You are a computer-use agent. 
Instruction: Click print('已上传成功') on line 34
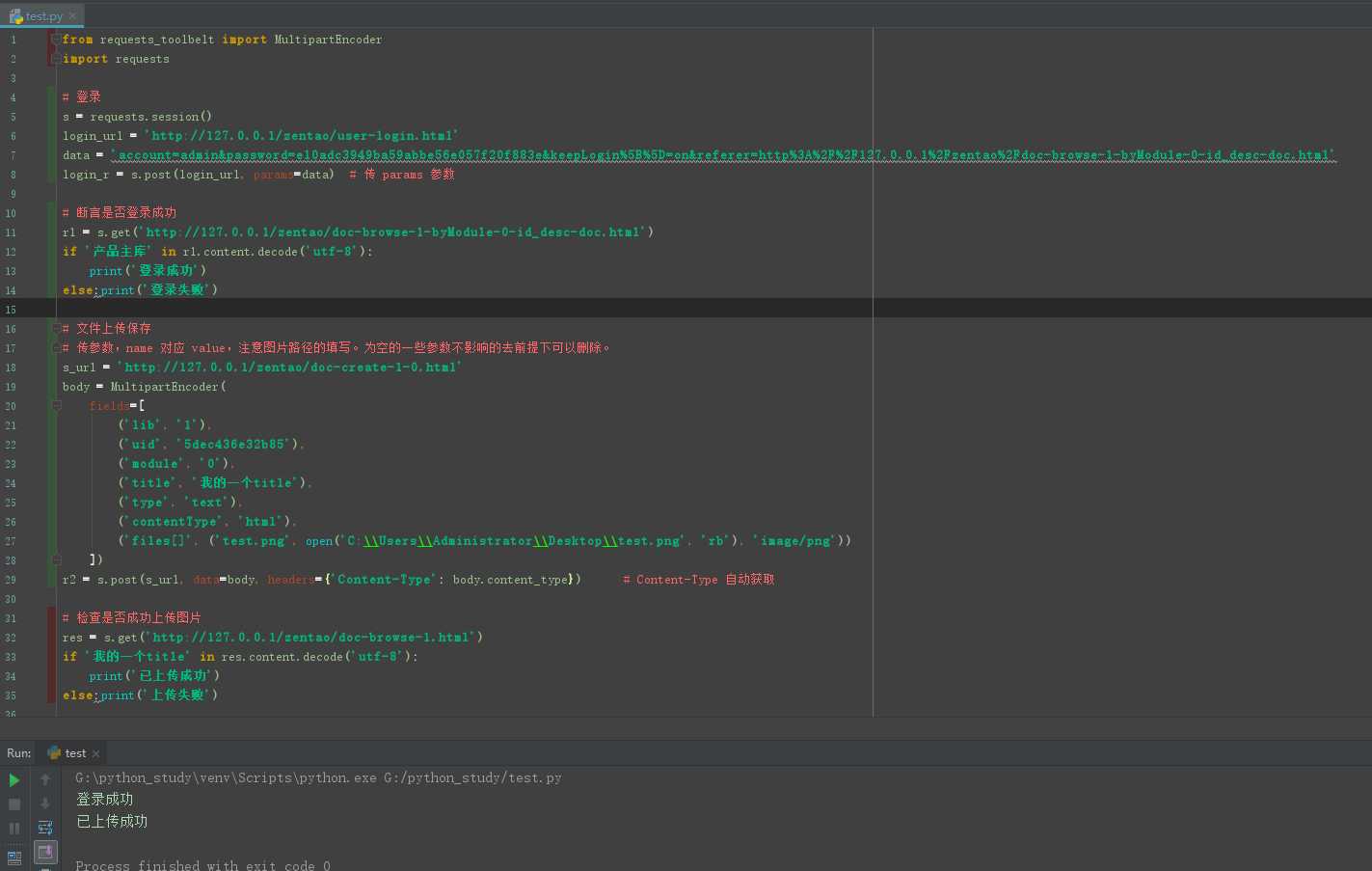tap(154, 676)
